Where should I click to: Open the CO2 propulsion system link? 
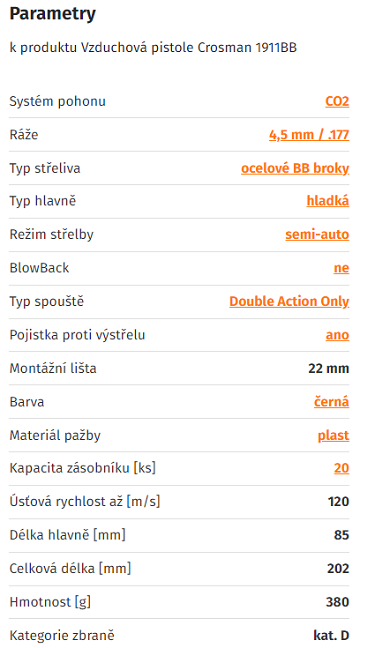click(x=337, y=101)
